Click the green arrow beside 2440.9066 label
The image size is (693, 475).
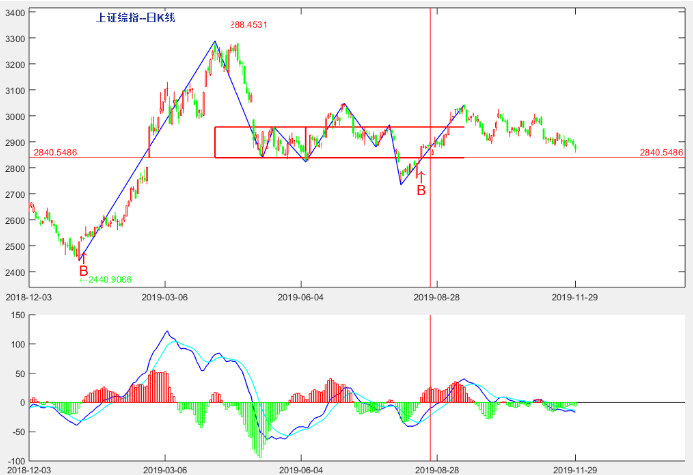[83, 281]
